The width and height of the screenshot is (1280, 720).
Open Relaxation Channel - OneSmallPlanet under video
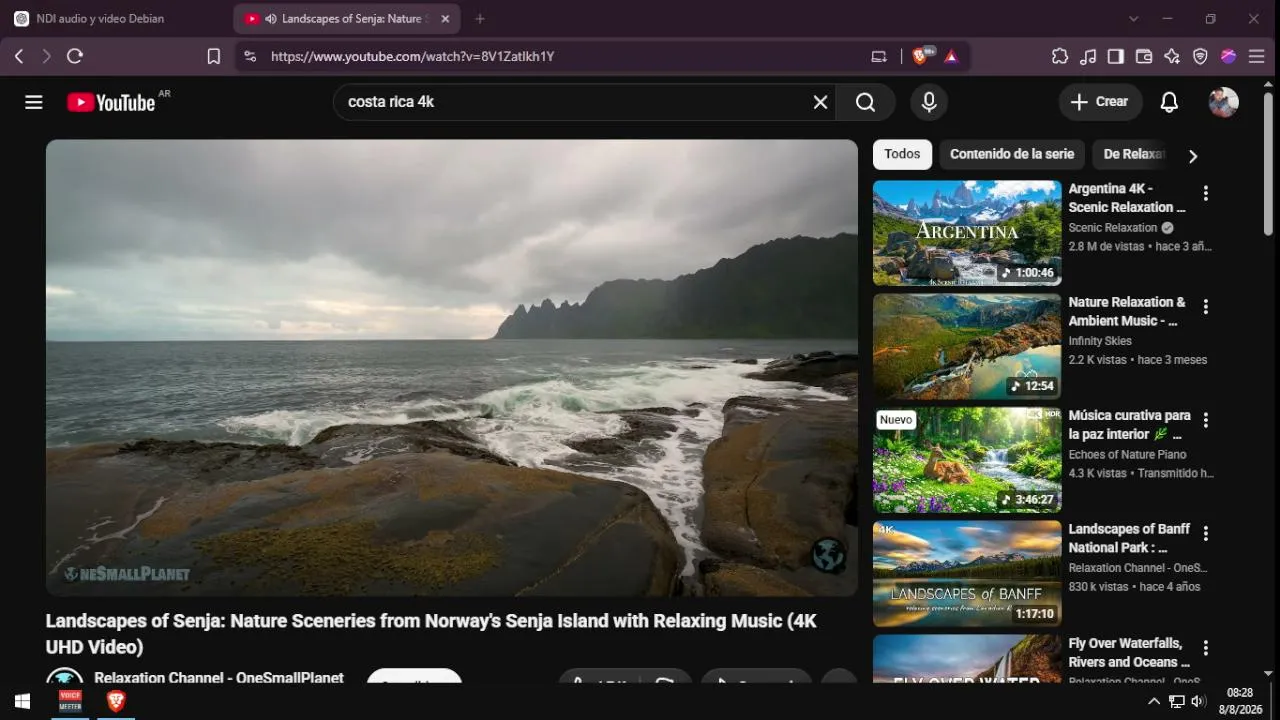point(219,677)
